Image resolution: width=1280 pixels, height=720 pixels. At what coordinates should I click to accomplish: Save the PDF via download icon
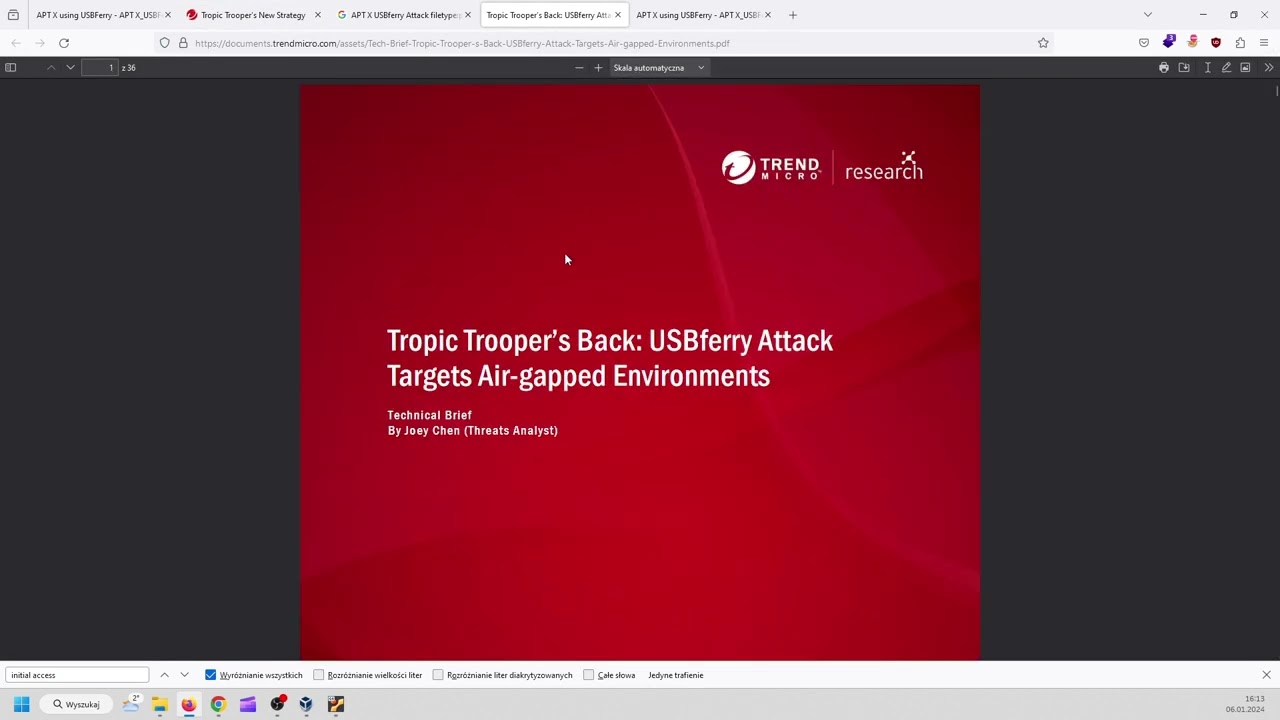[x=1184, y=67]
